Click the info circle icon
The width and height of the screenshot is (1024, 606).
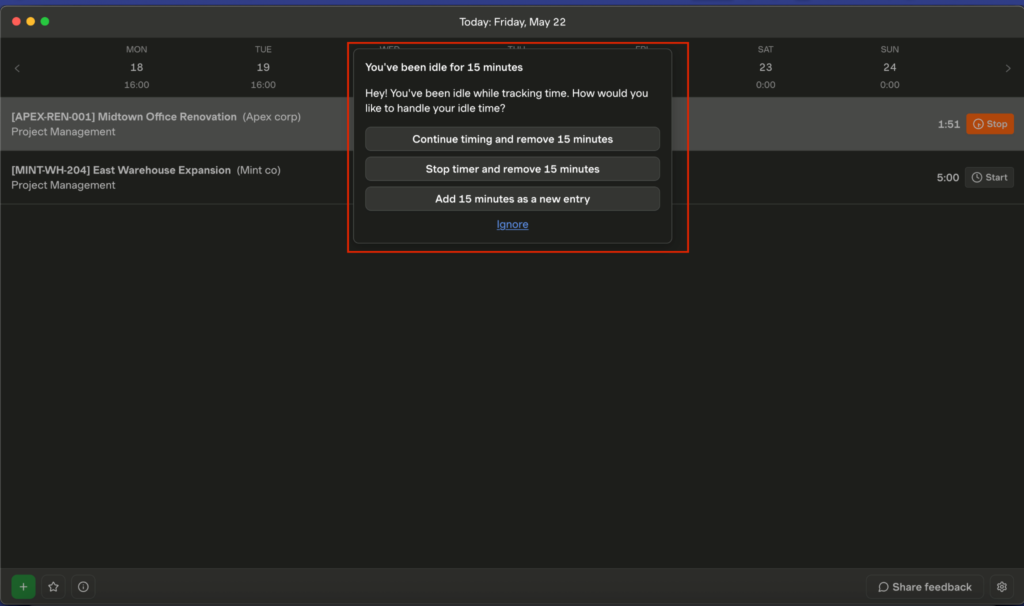pos(83,586)
